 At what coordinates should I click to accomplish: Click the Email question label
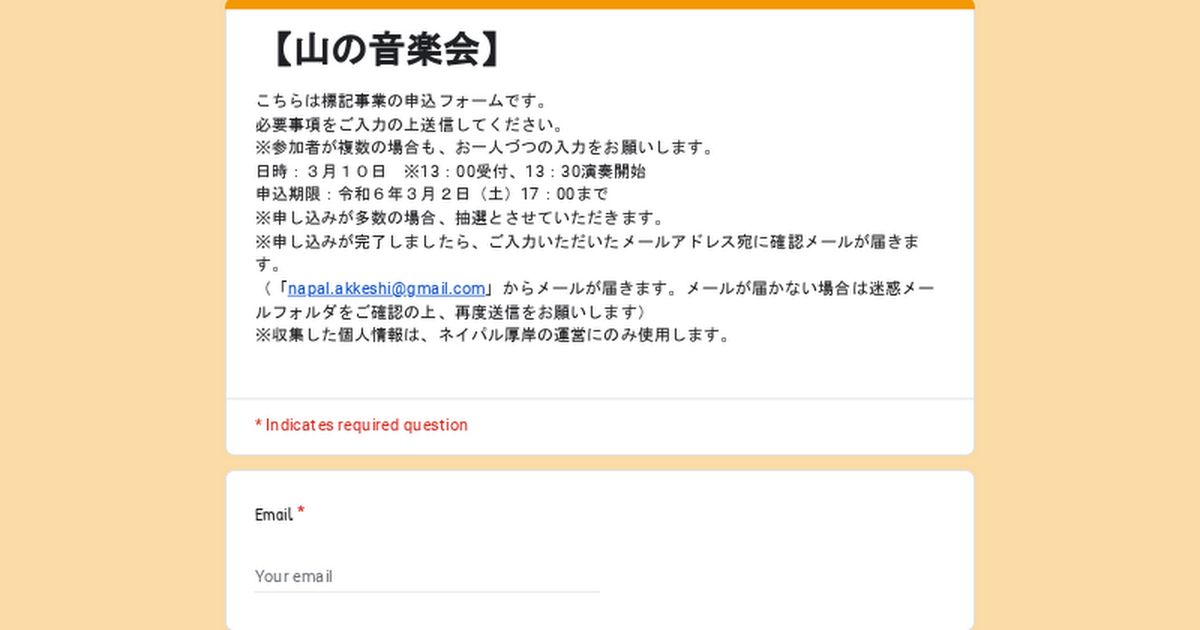click(273, 515)
